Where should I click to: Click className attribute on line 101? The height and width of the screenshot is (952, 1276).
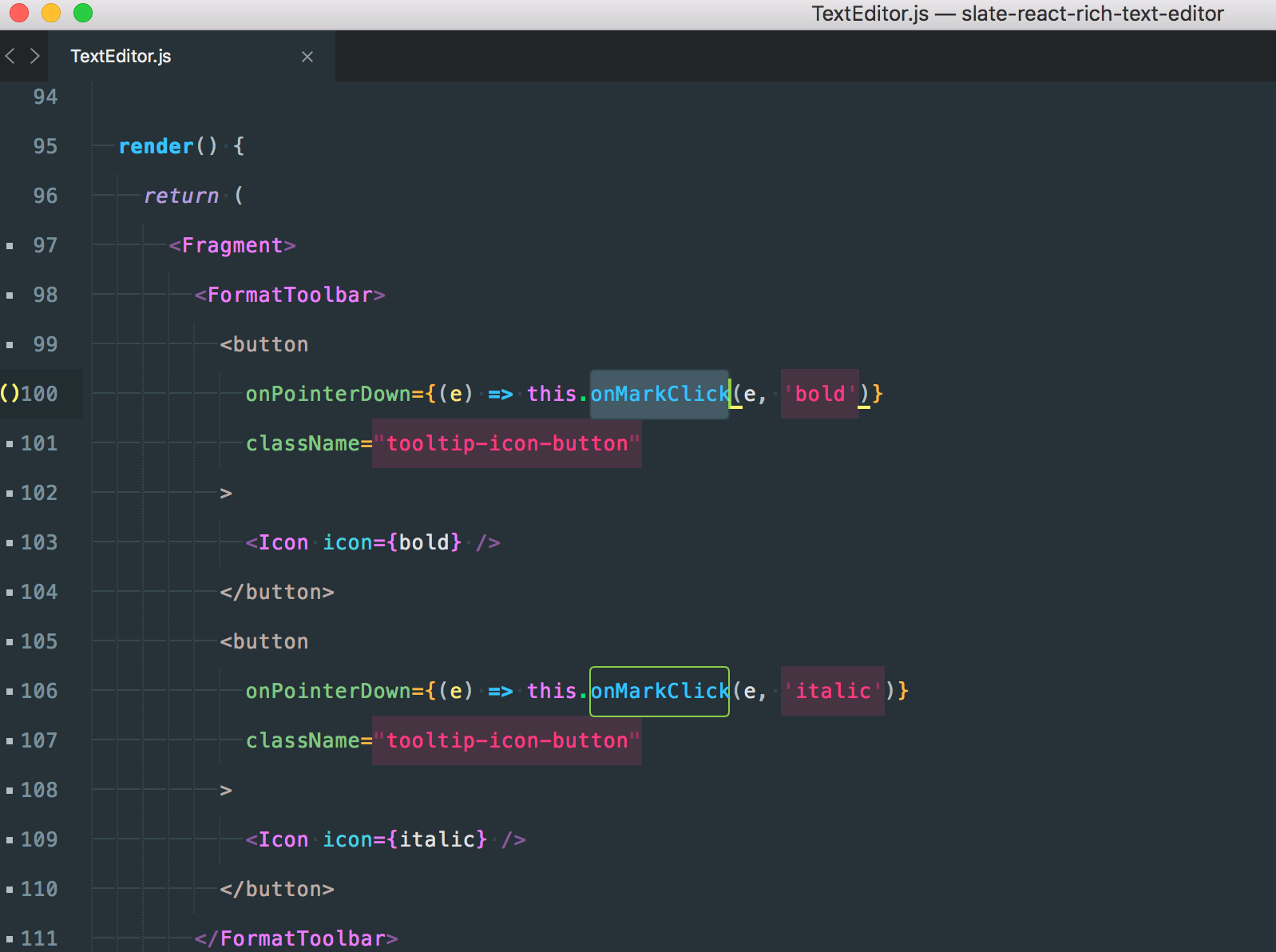point(303,443)
